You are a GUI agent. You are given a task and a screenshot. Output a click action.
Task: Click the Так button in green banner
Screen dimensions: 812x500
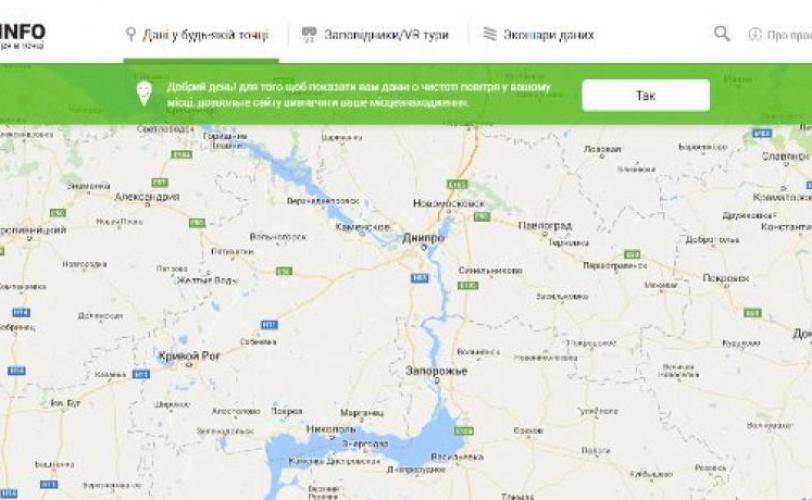click(646, 95)
